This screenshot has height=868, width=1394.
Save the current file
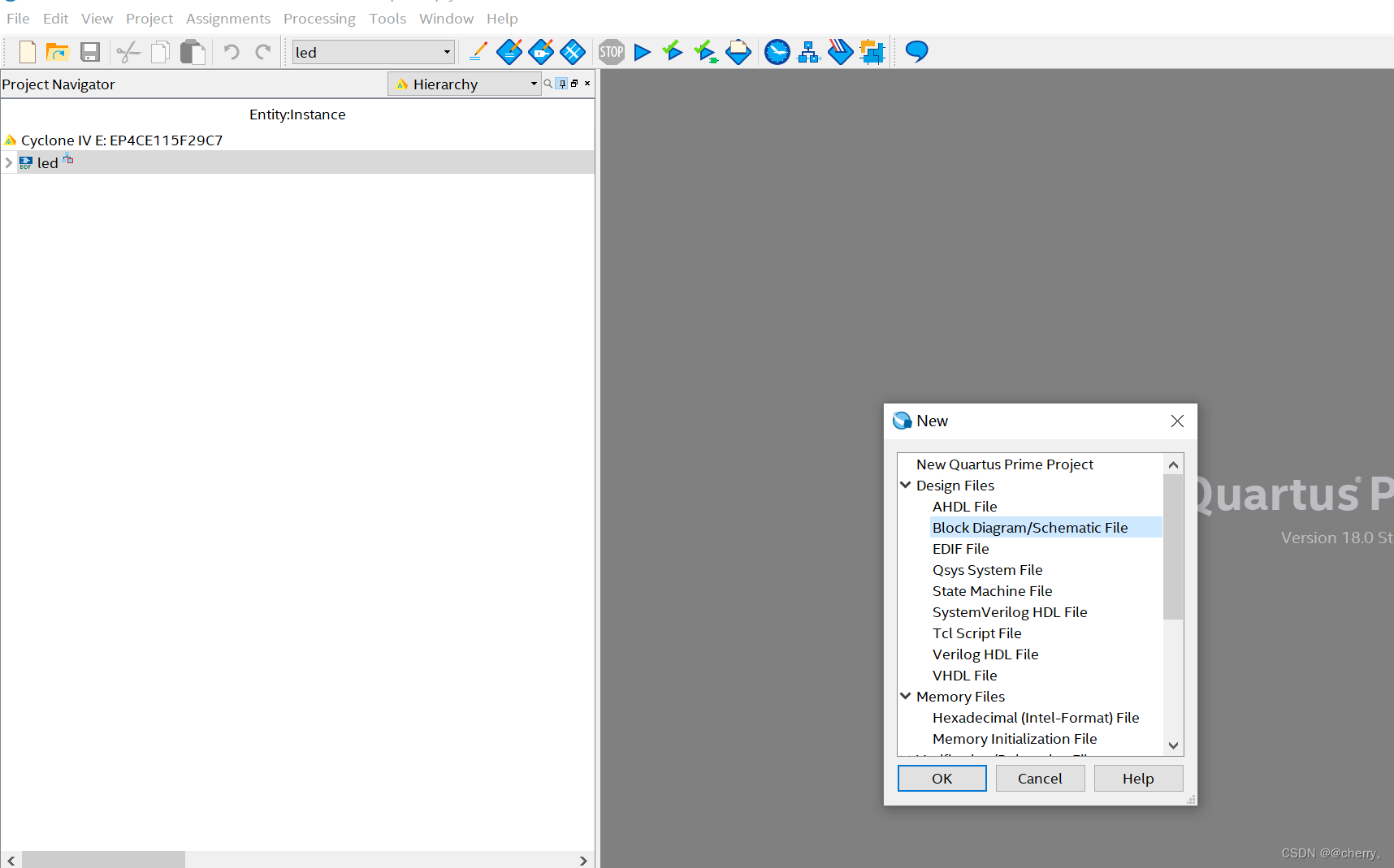pos(90,52)
